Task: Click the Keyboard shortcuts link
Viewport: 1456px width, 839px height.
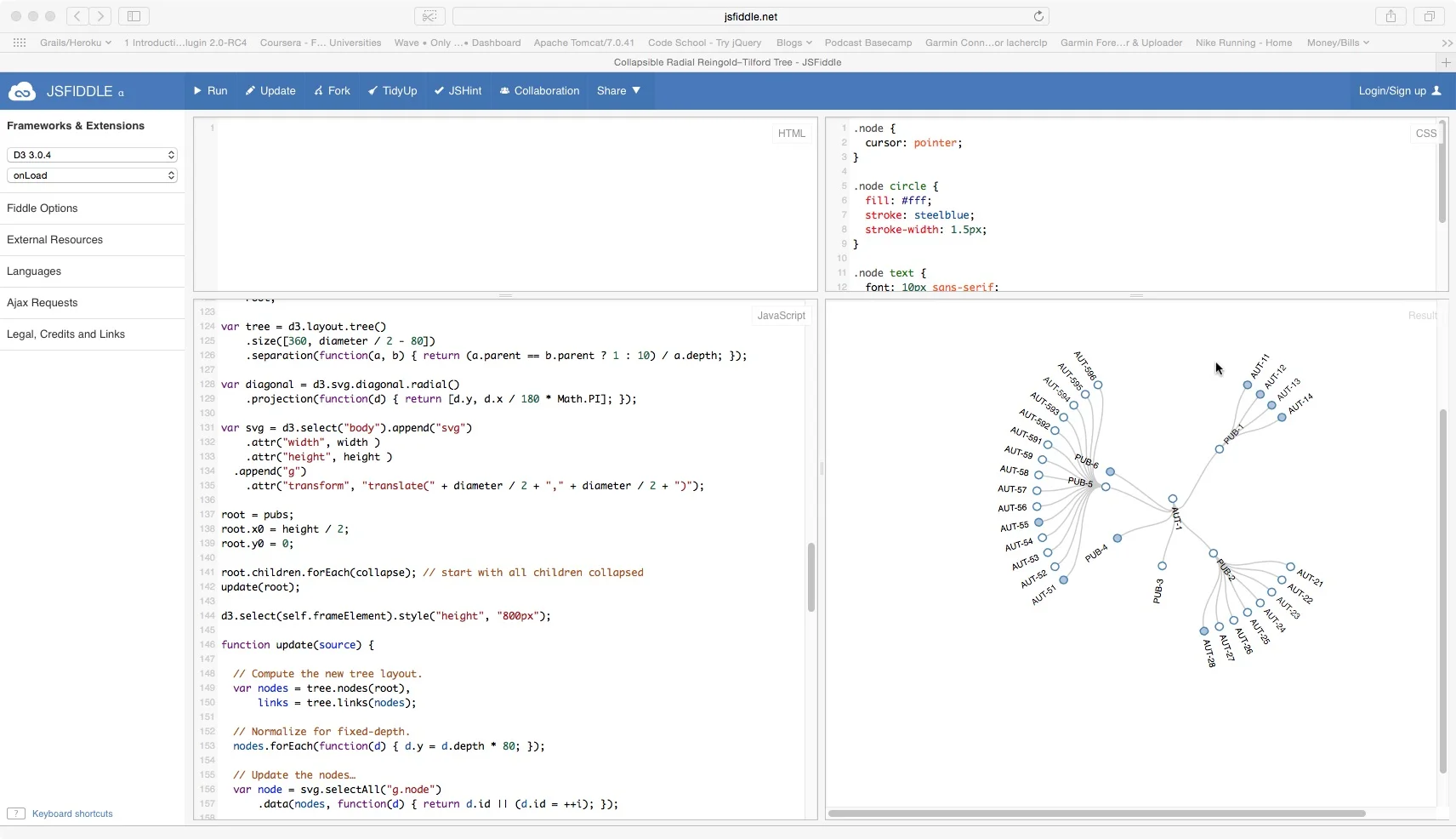Action: (72, 813)
